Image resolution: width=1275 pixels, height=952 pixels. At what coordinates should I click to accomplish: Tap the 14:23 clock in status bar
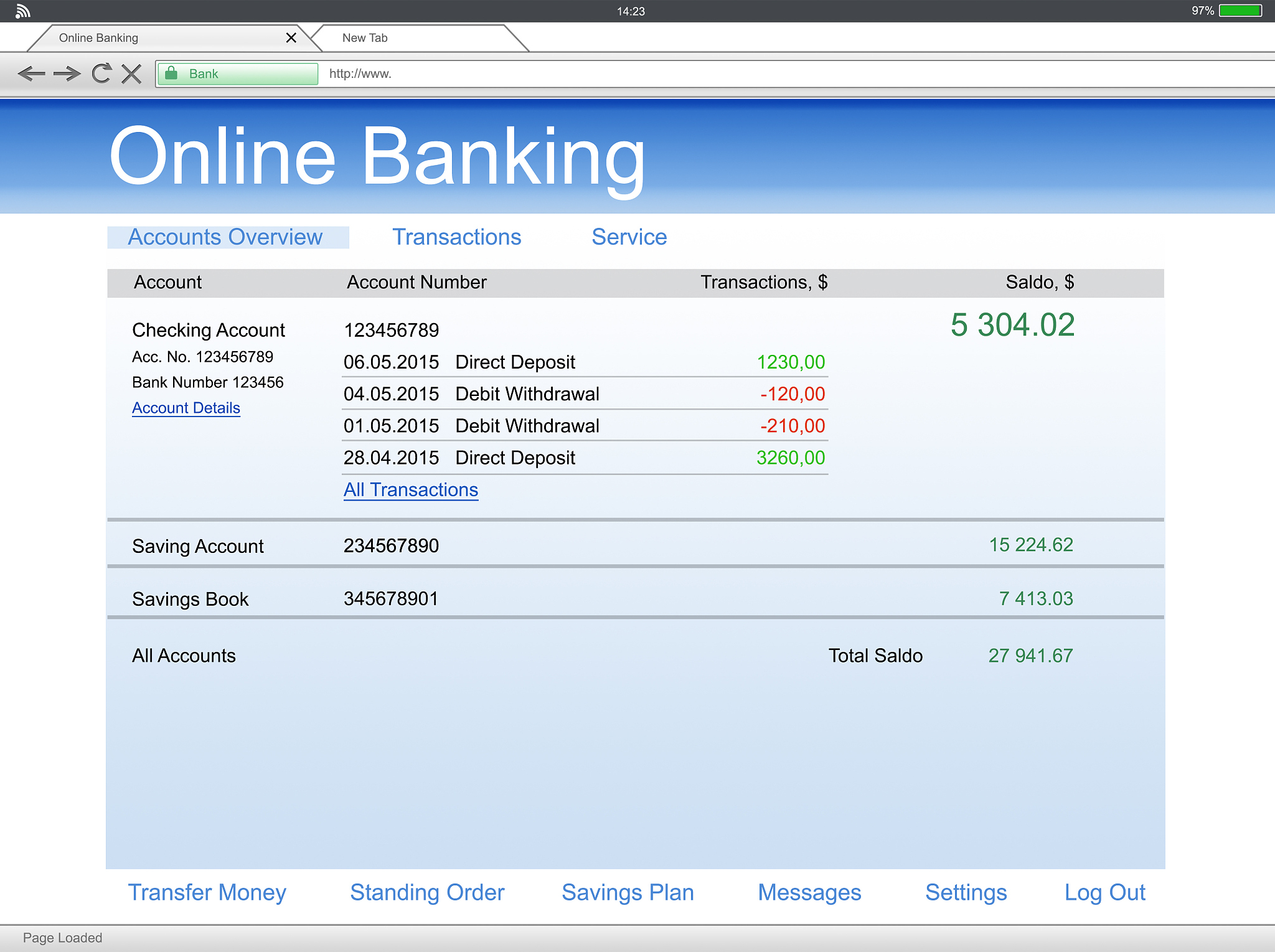(x=631, y=11)
